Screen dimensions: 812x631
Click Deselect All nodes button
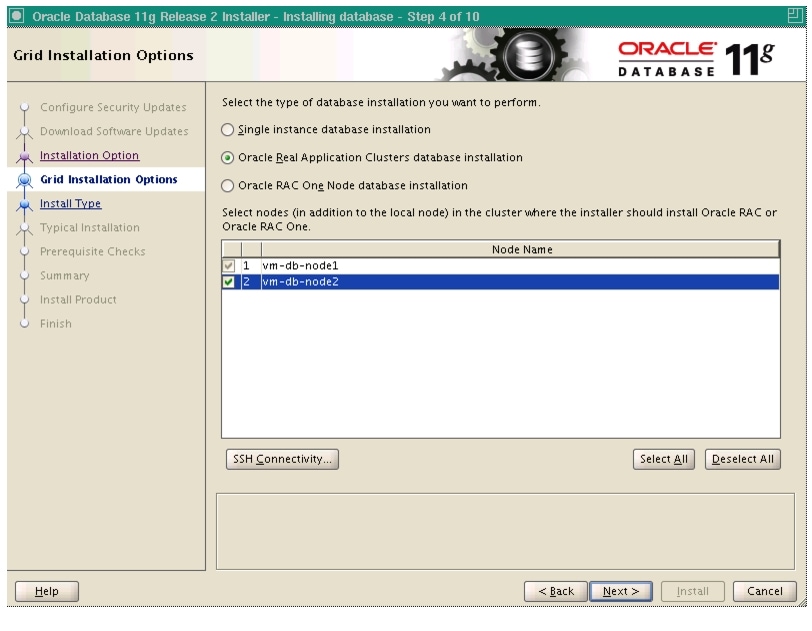tap(743, 459)
